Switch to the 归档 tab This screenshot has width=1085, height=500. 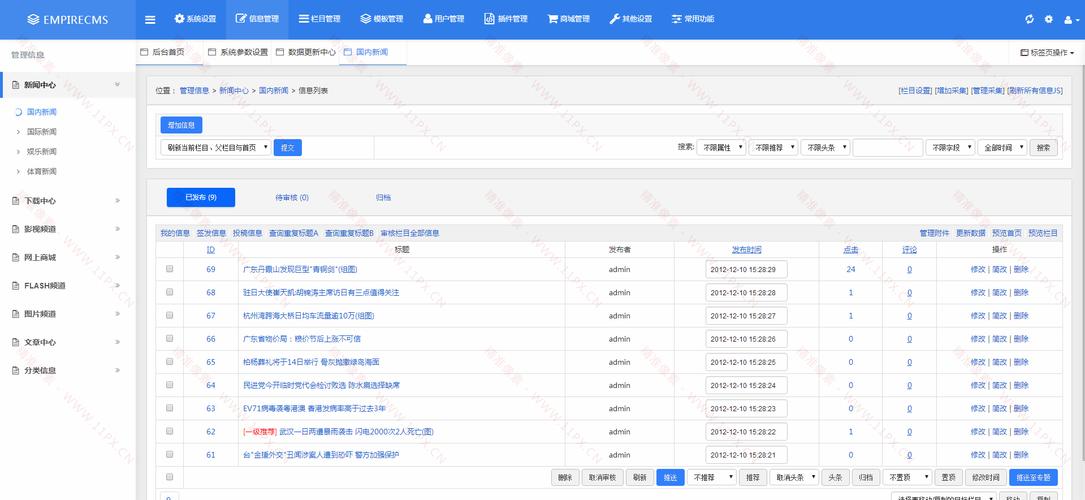coord(383,198)
